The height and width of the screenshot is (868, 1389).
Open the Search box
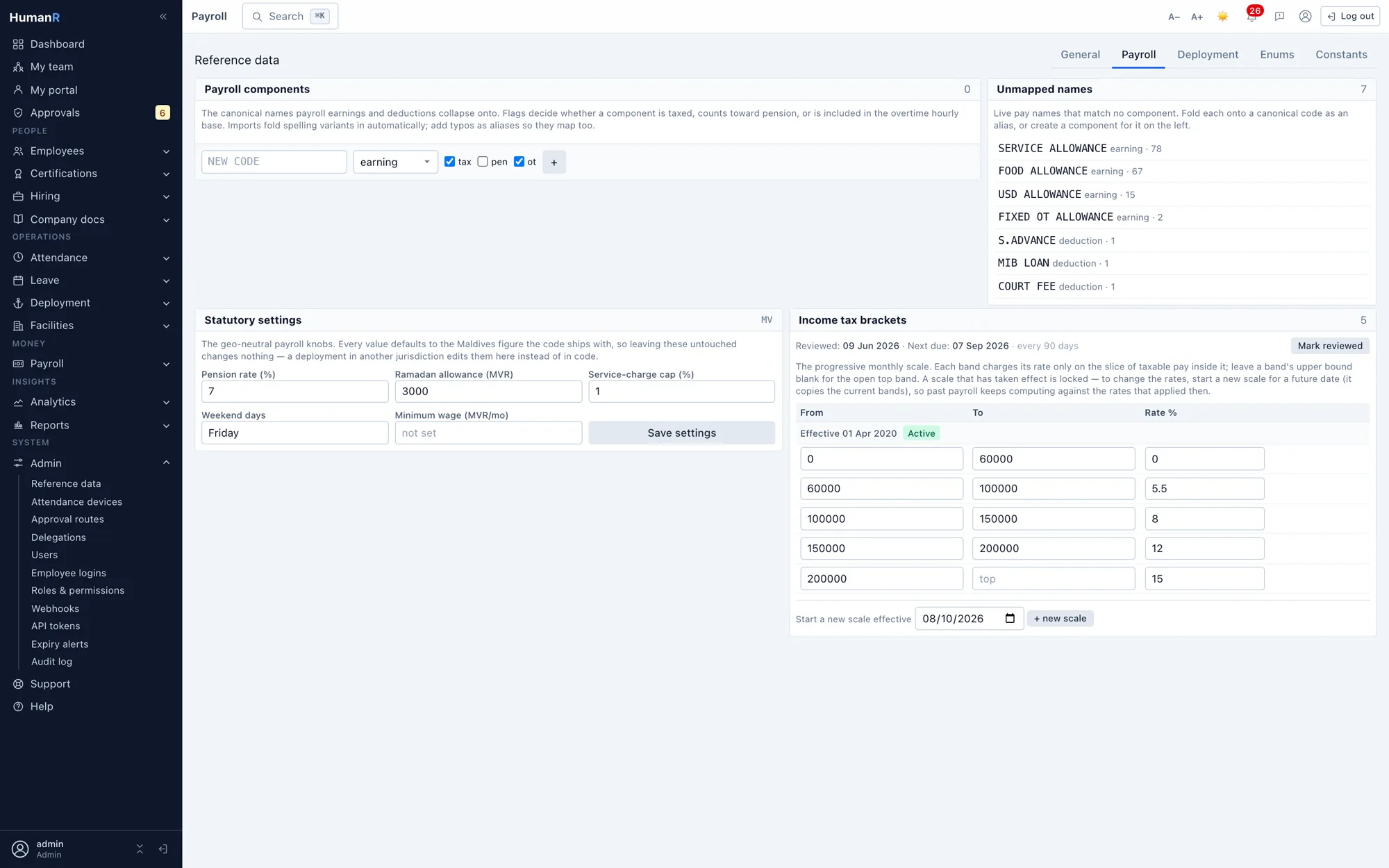[x=290, y=16]
